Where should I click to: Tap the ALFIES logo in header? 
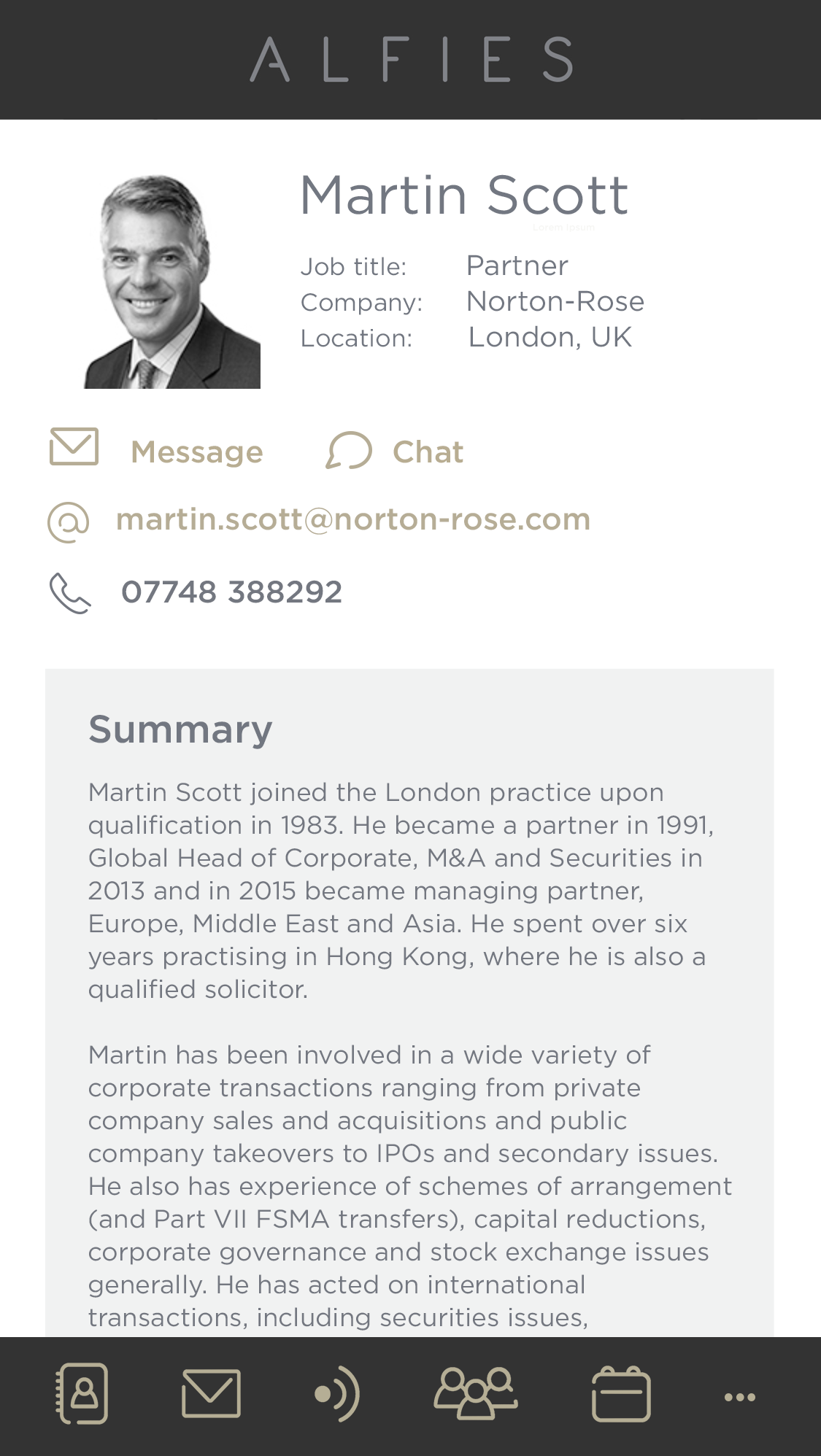pos(411,59)
